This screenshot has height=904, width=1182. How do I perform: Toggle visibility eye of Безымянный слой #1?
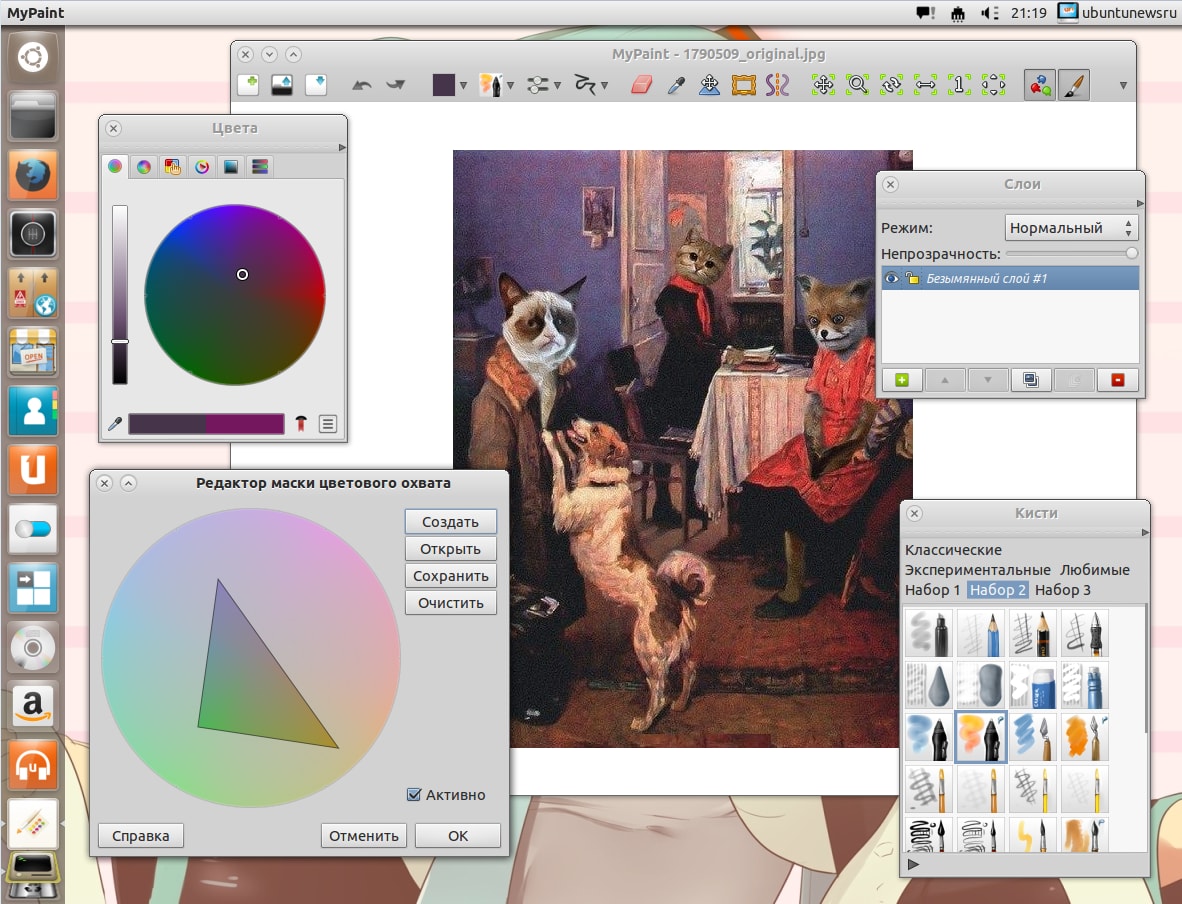892,278
